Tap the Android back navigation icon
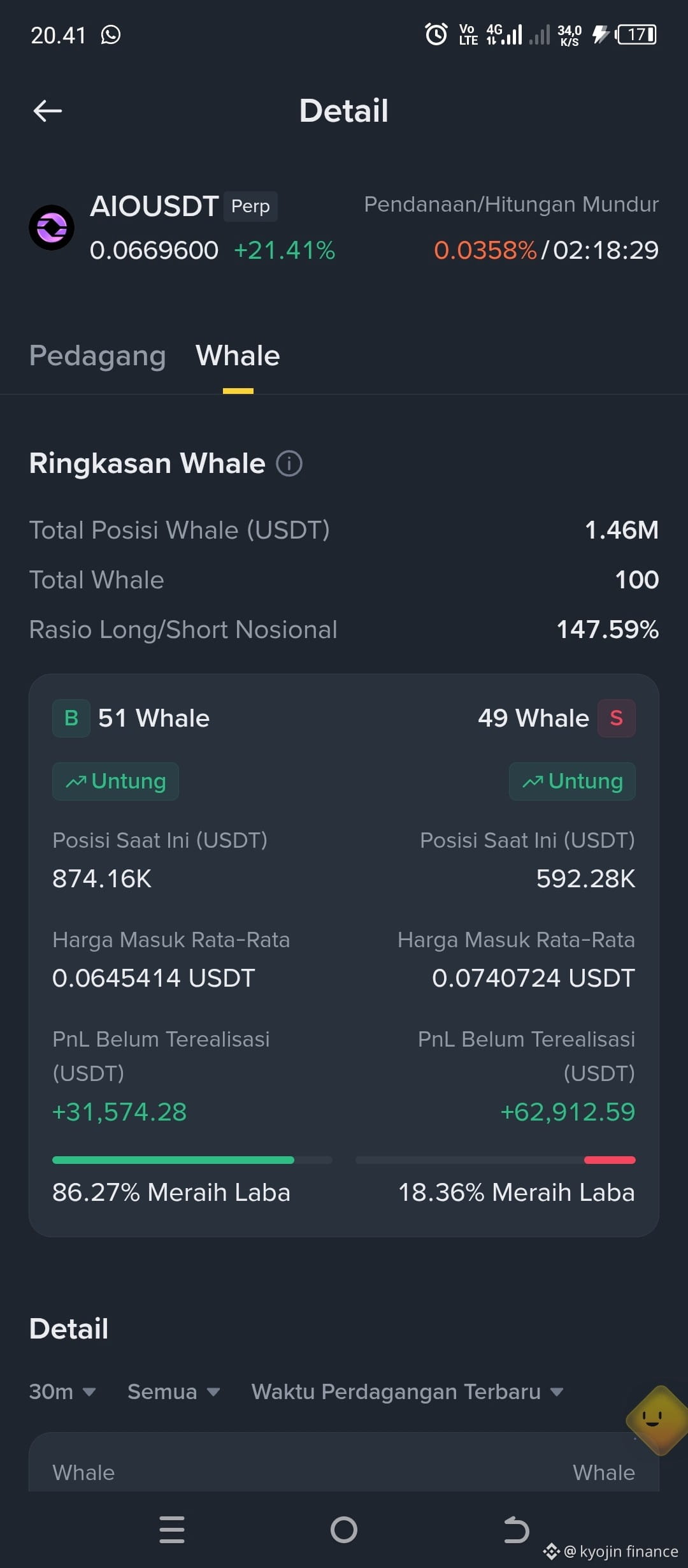The width and height of the screenshot is (688, 1568). coord(516,1530)
